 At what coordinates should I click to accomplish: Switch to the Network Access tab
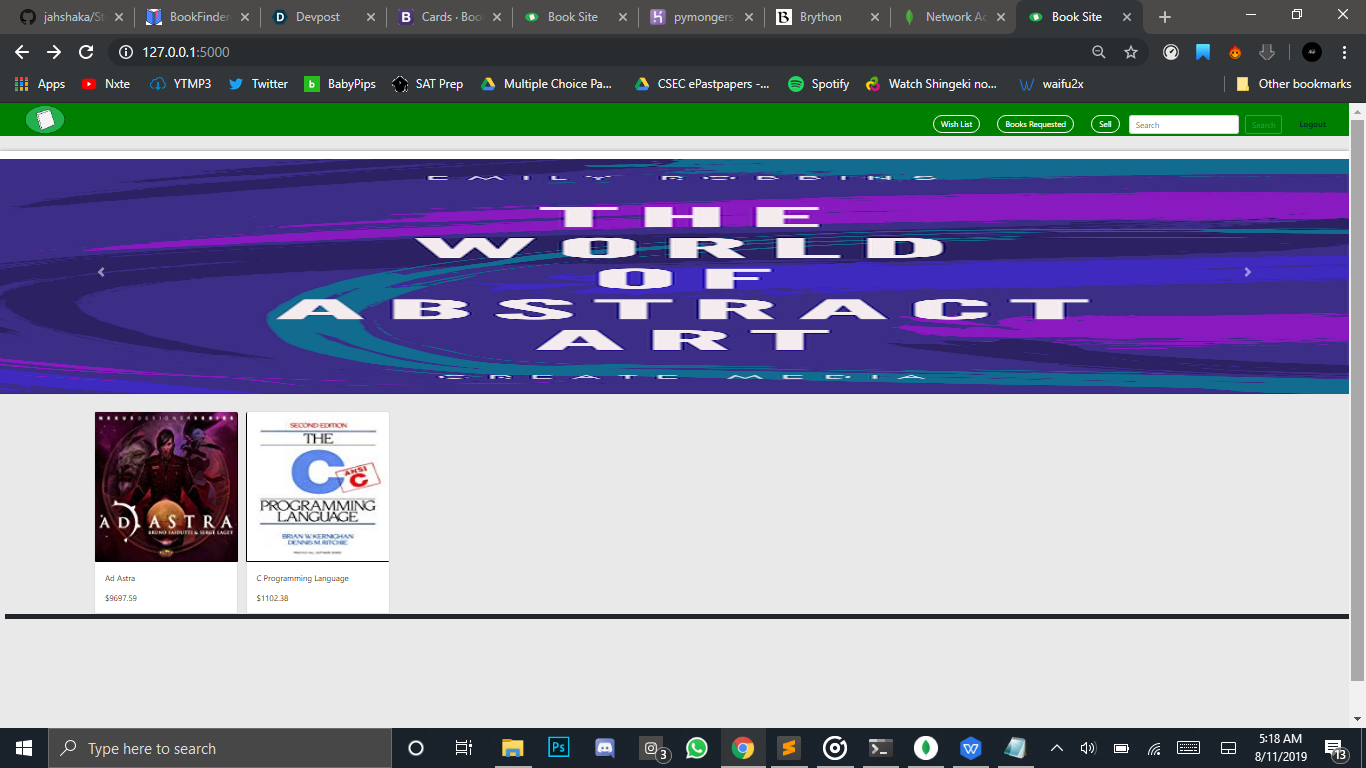(x=952, y=17)
